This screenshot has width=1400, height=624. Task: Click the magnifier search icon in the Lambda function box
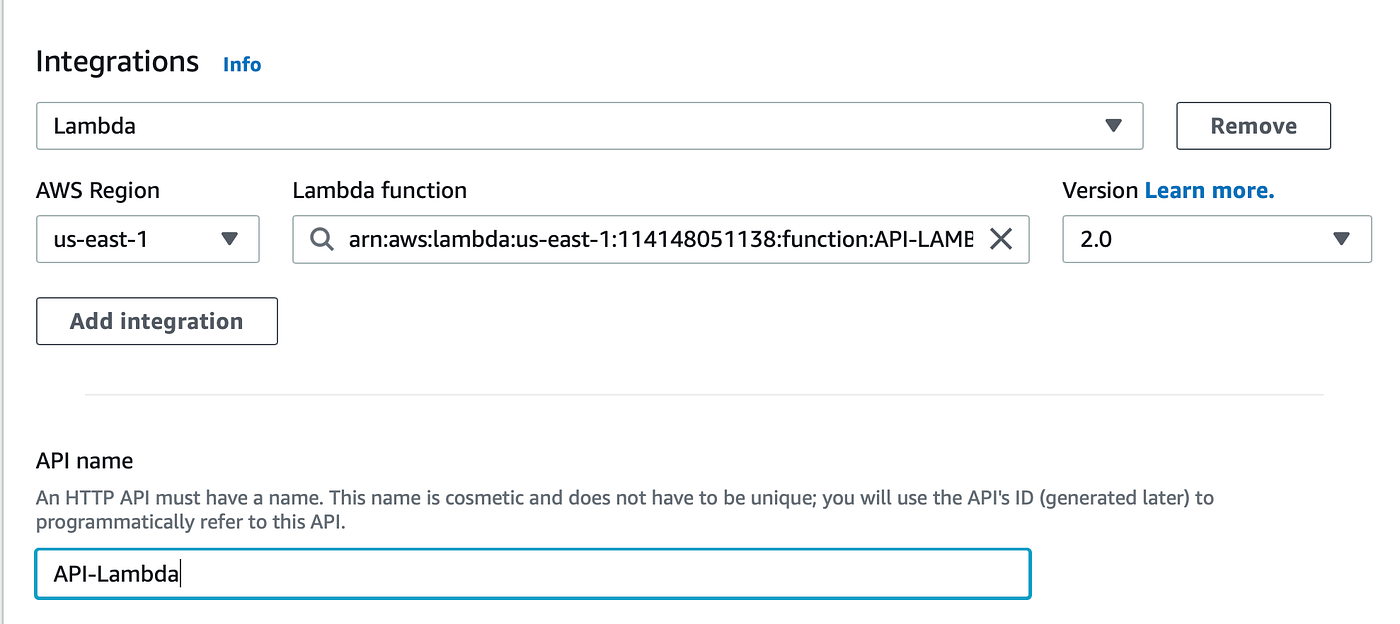(321, 239)
